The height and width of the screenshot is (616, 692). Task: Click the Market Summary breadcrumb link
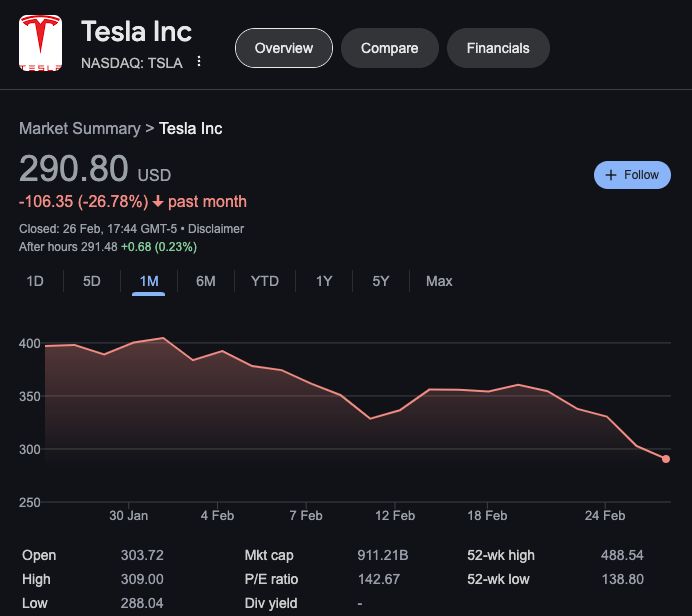click(x=80, y=128)
